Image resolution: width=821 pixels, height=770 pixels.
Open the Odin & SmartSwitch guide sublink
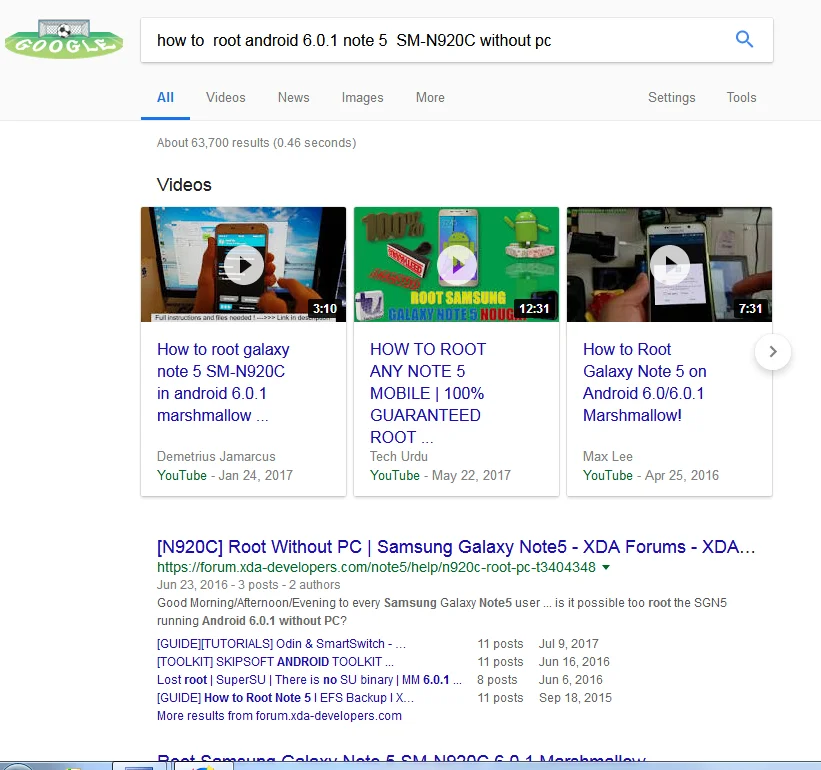point(281,644)
